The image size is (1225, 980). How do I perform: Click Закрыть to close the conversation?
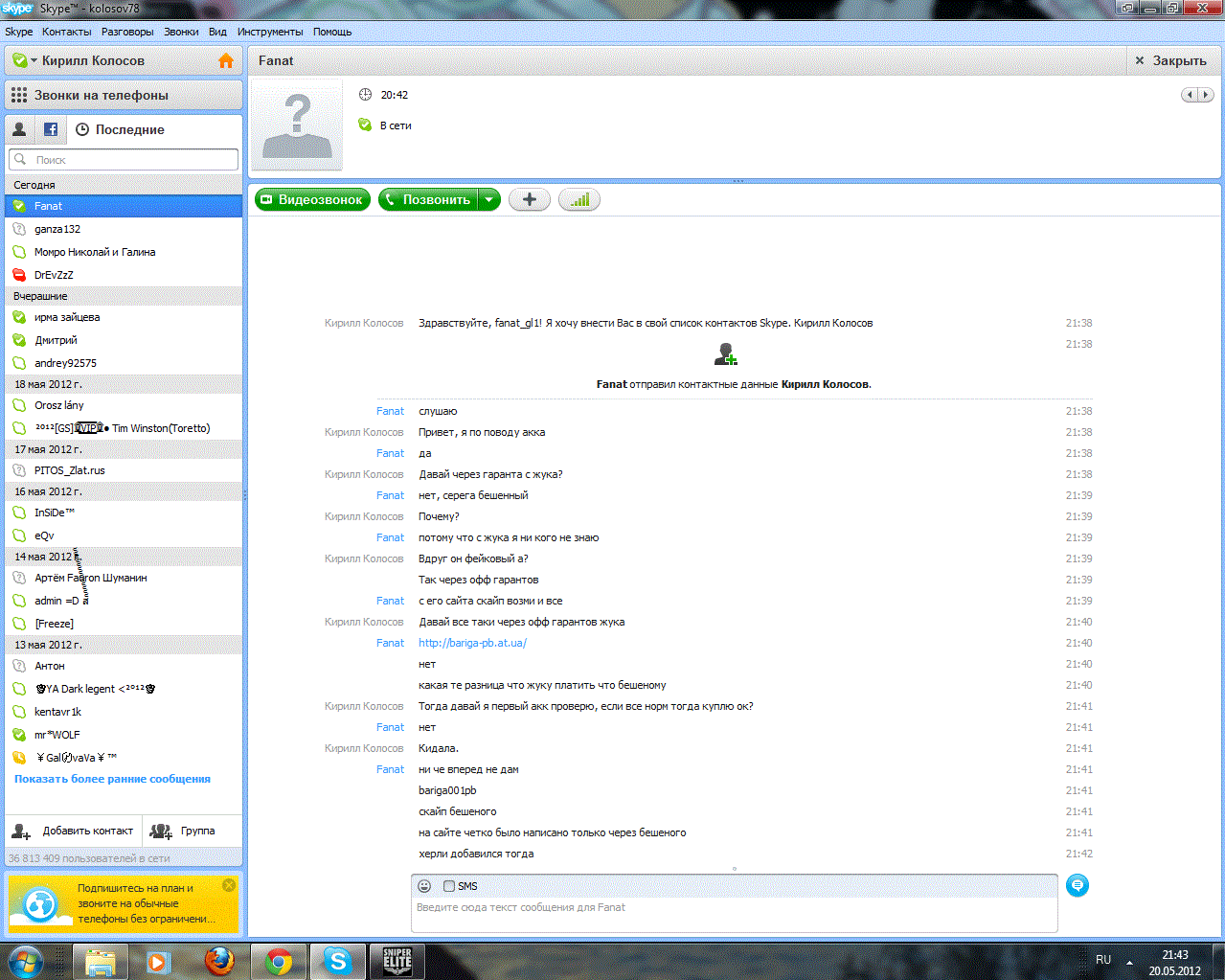point(1170,60)
